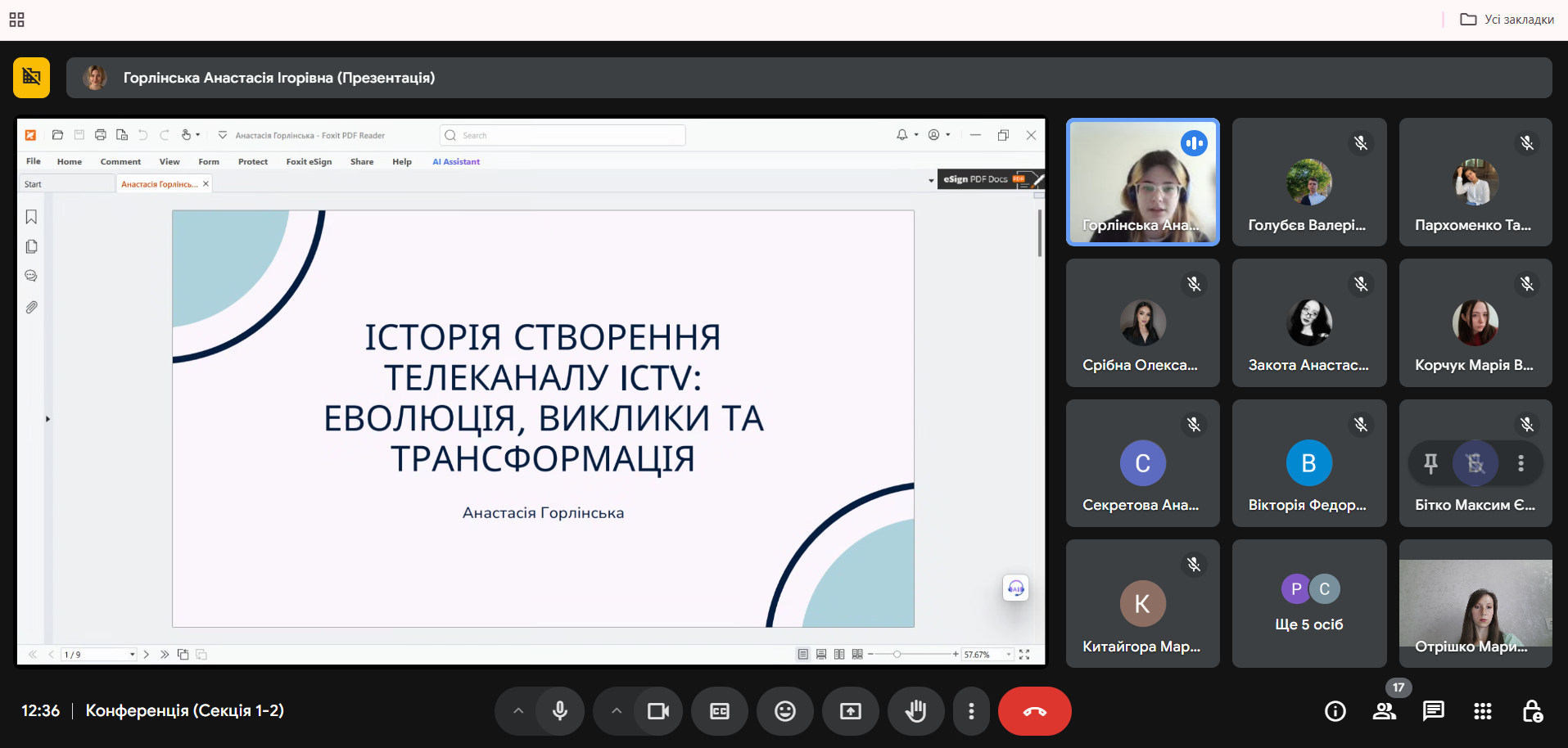The image size is (1568, 748).
Task: Open the File menu in Foxit
Action: tap(34, 161)
